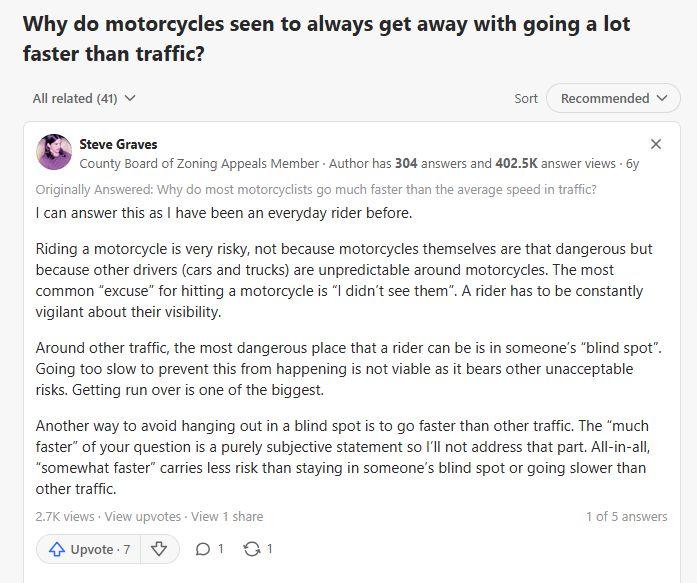This screenshot has height=583, width=697.
Task: Click the upvote count 7
Action: point(127,549)
